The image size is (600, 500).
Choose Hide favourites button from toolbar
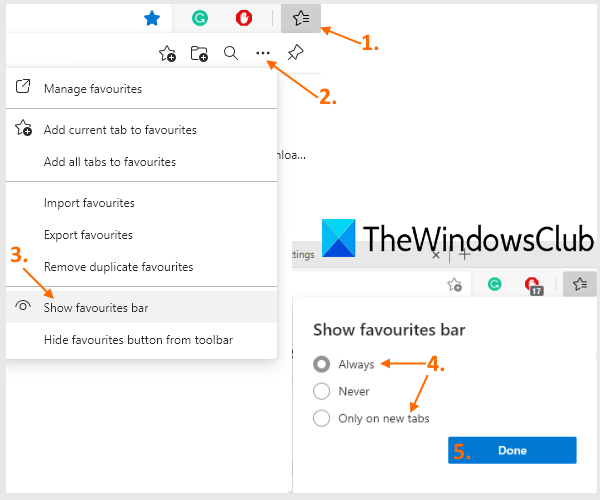pos(141,340)
